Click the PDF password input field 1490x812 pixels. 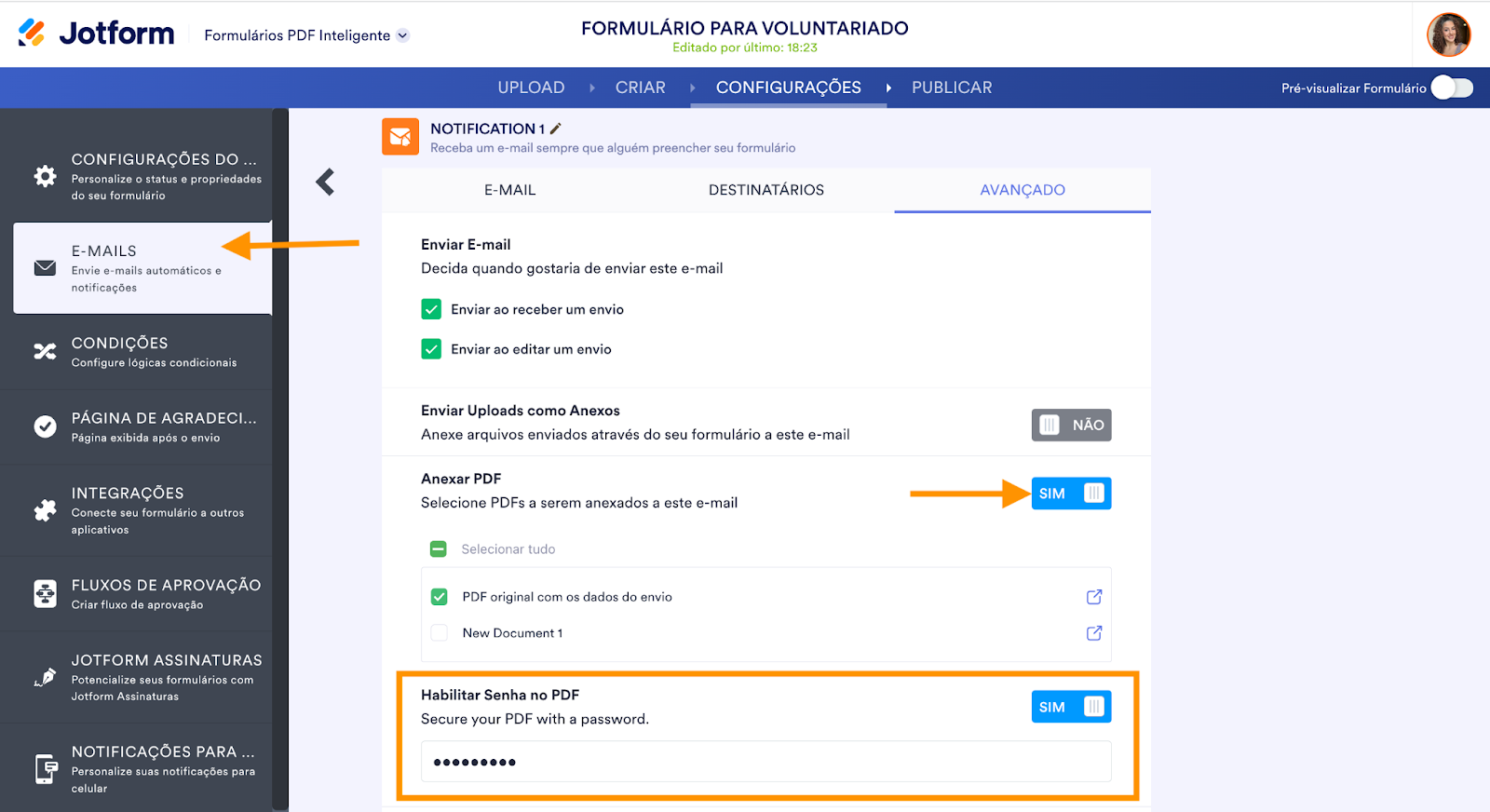pyautogui.click(x=765, y=762)
